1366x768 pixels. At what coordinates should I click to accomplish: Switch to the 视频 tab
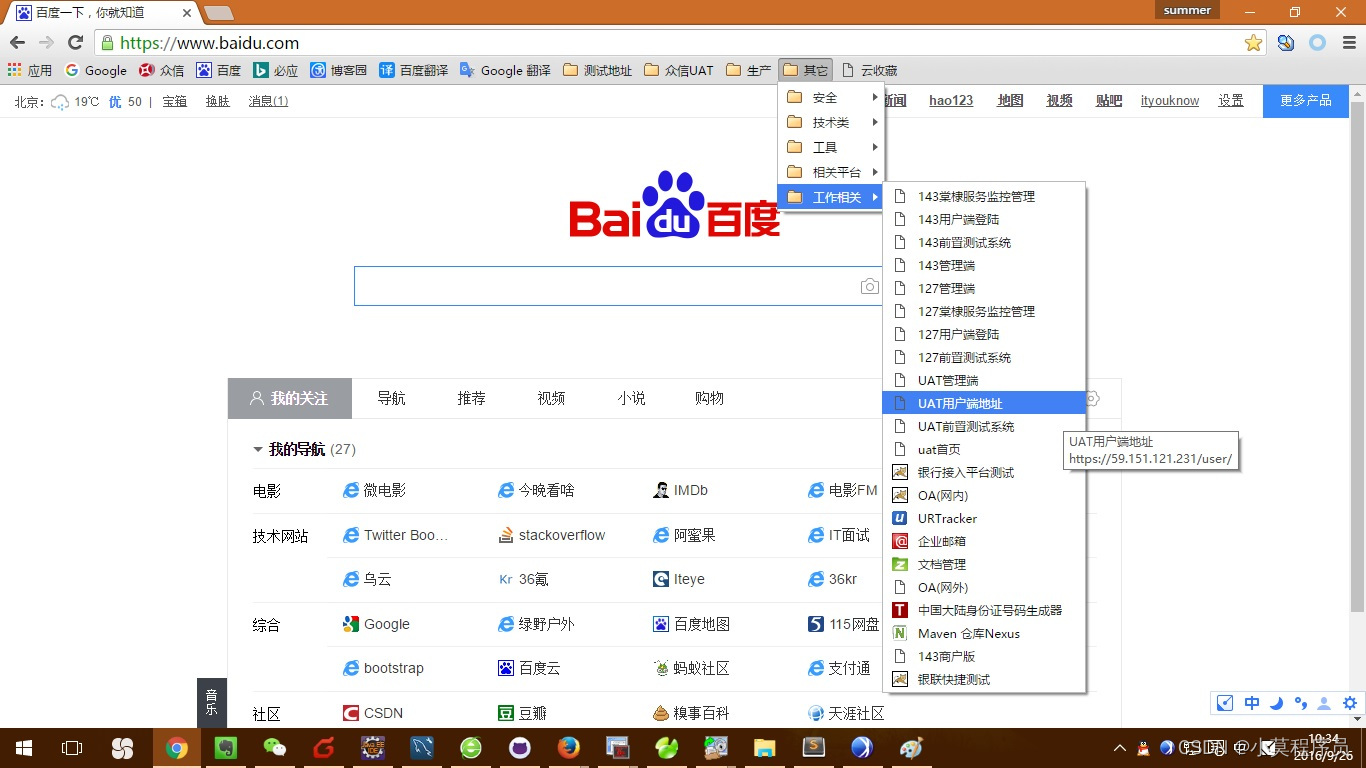pos(551,398)
